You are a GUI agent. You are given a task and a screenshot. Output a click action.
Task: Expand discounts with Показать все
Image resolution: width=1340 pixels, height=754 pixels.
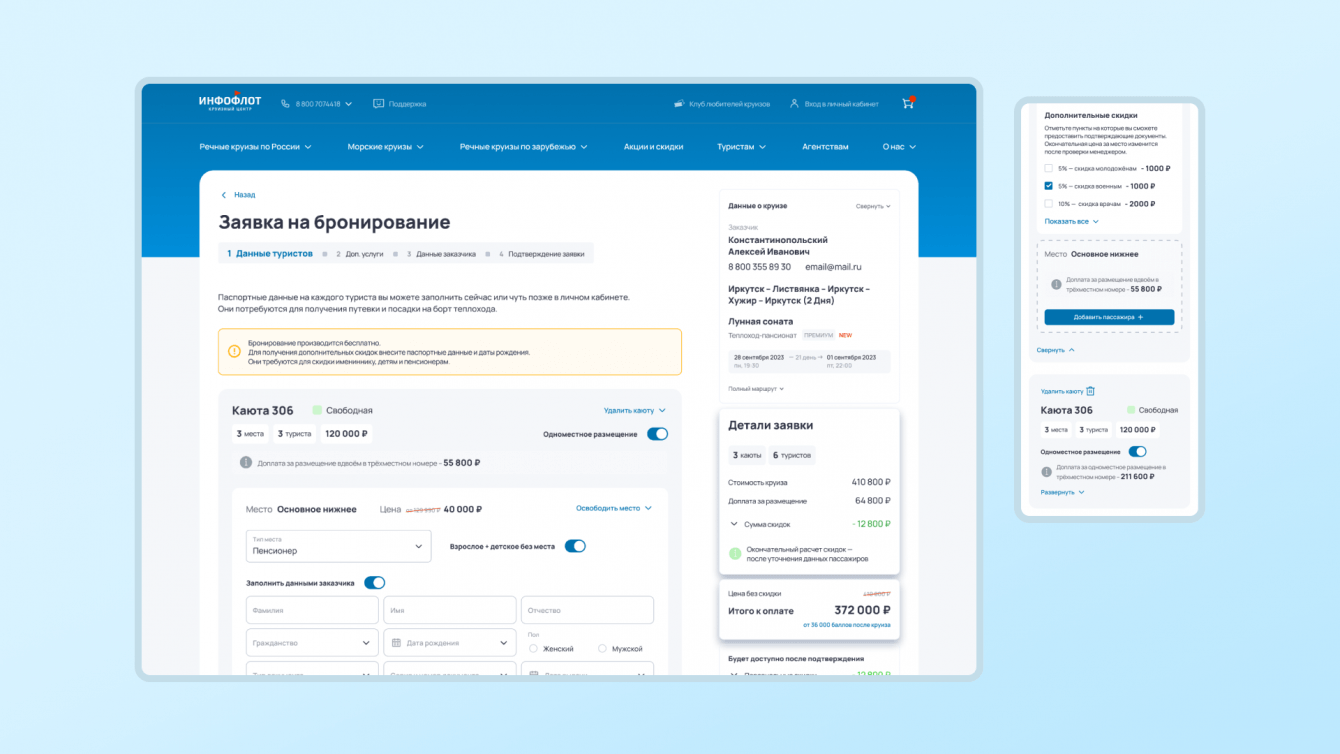click(1072, 221)
